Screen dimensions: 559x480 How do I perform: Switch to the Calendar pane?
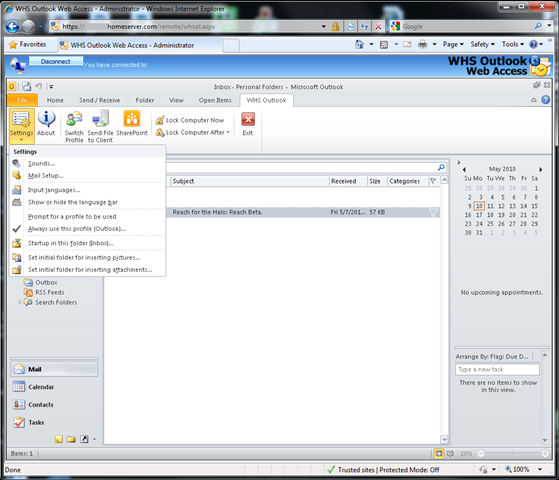(x=54, y=387)
